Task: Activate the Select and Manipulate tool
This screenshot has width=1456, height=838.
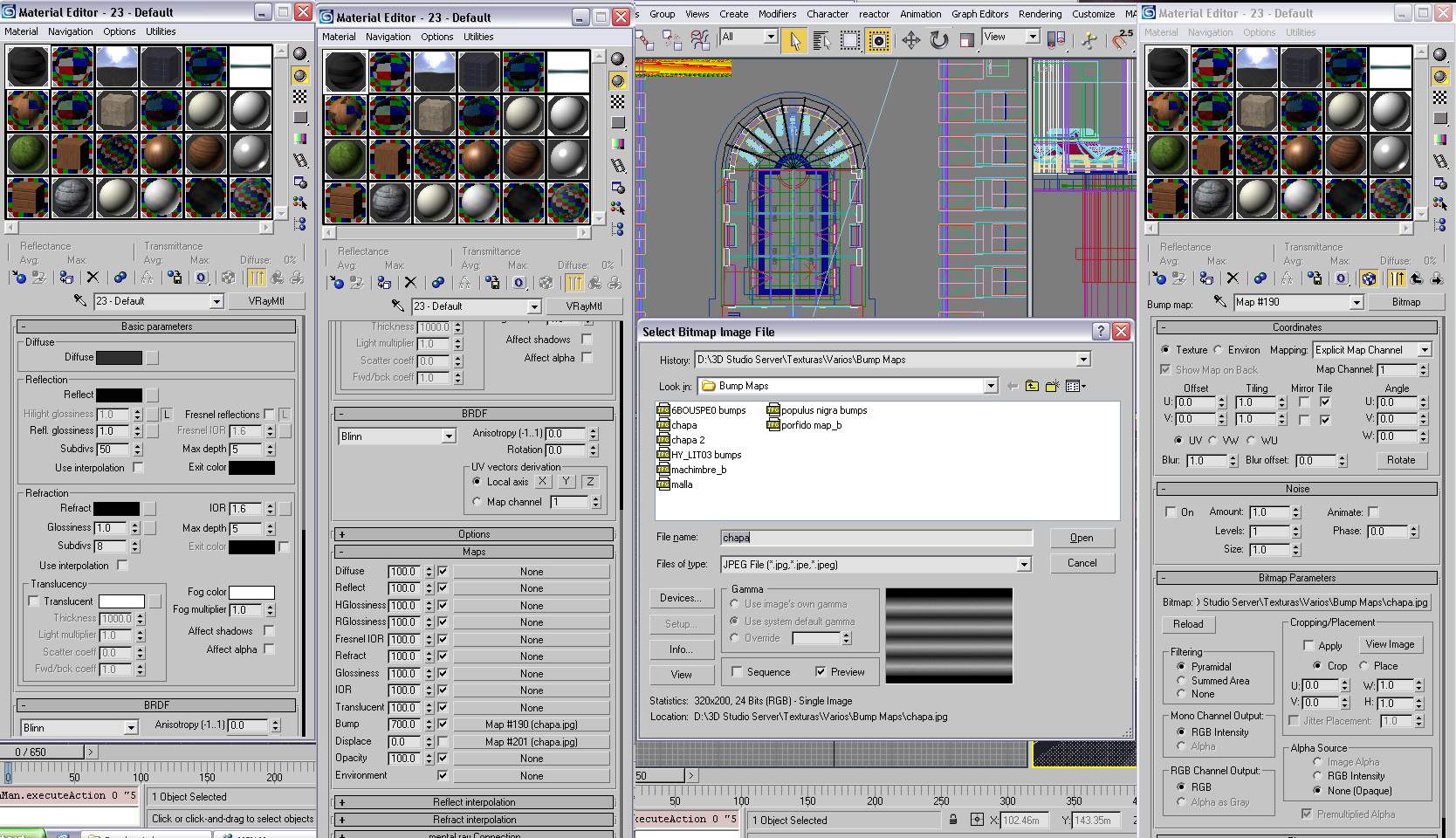Action: tap(1089, 40)
